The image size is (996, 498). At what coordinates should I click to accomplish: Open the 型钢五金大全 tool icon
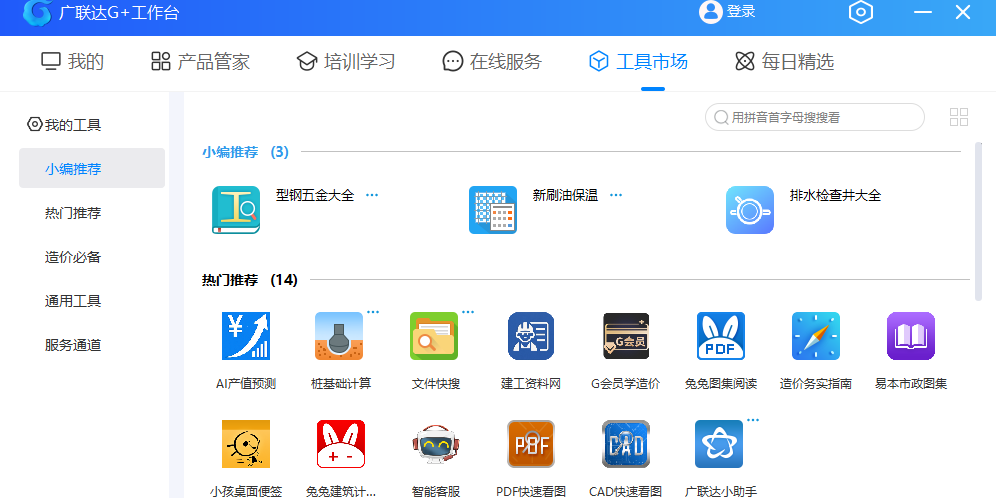pos(236,210)
